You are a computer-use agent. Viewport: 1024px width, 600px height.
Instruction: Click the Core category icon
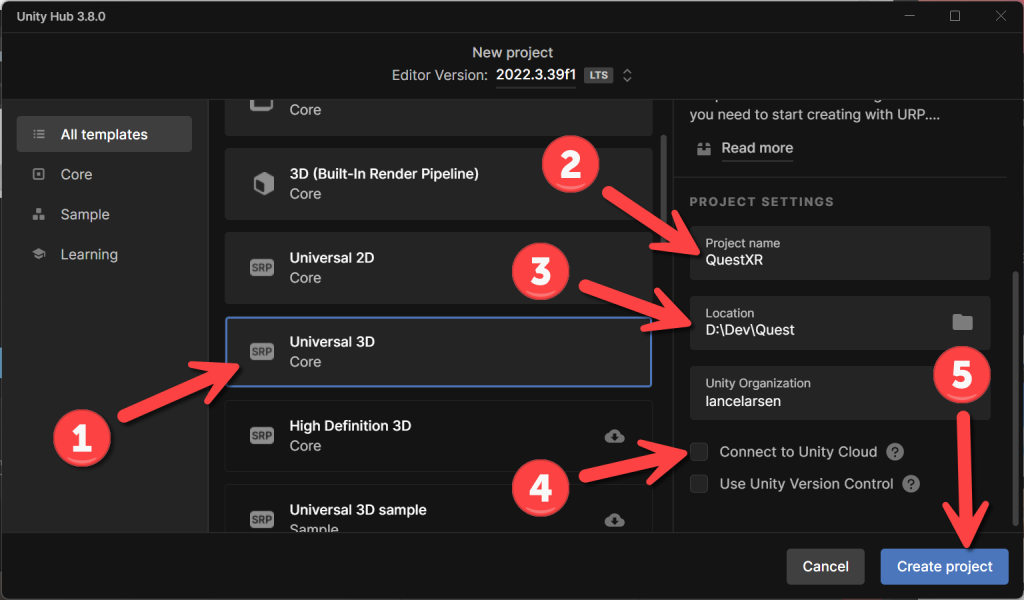click(x=39, y=174)
